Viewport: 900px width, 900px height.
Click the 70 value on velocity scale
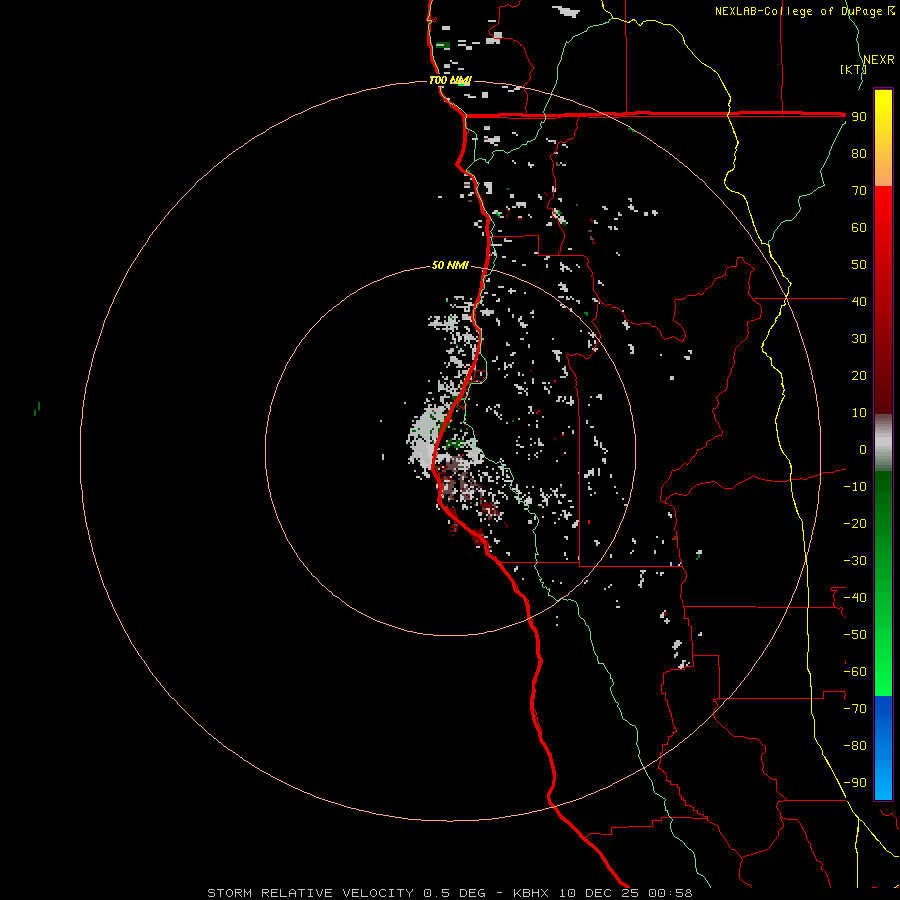point(859,191)
